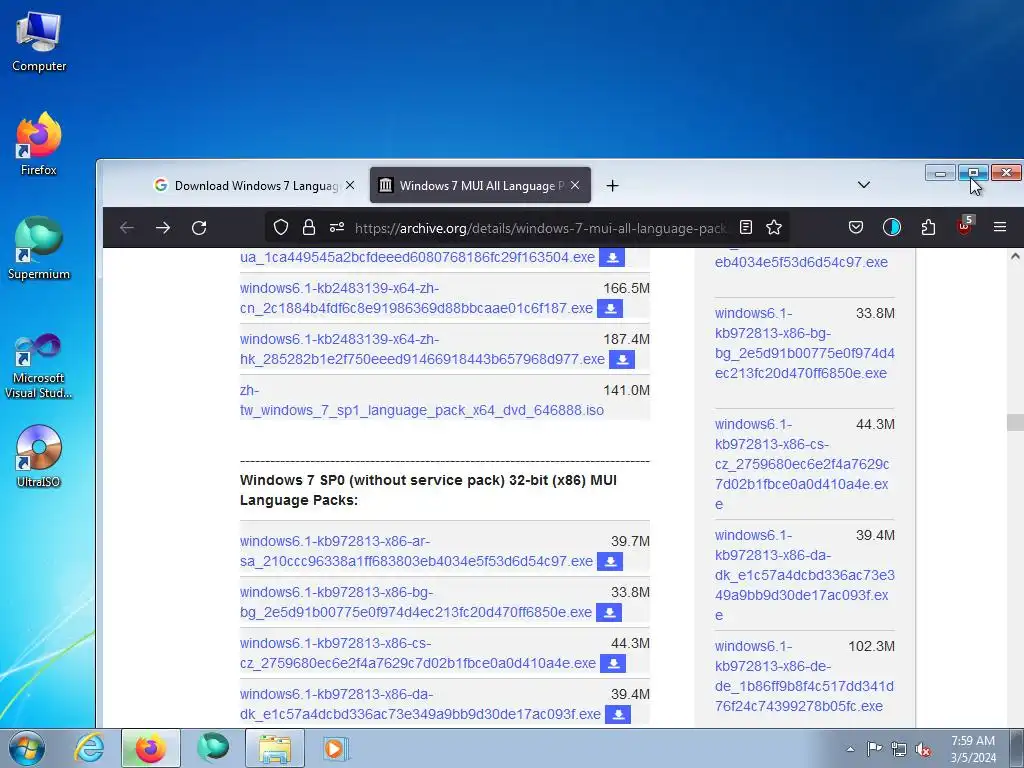Download x86-ar-sa language pack icon
The height and width of the screenshot is (768, 1024).
[610, 562]
